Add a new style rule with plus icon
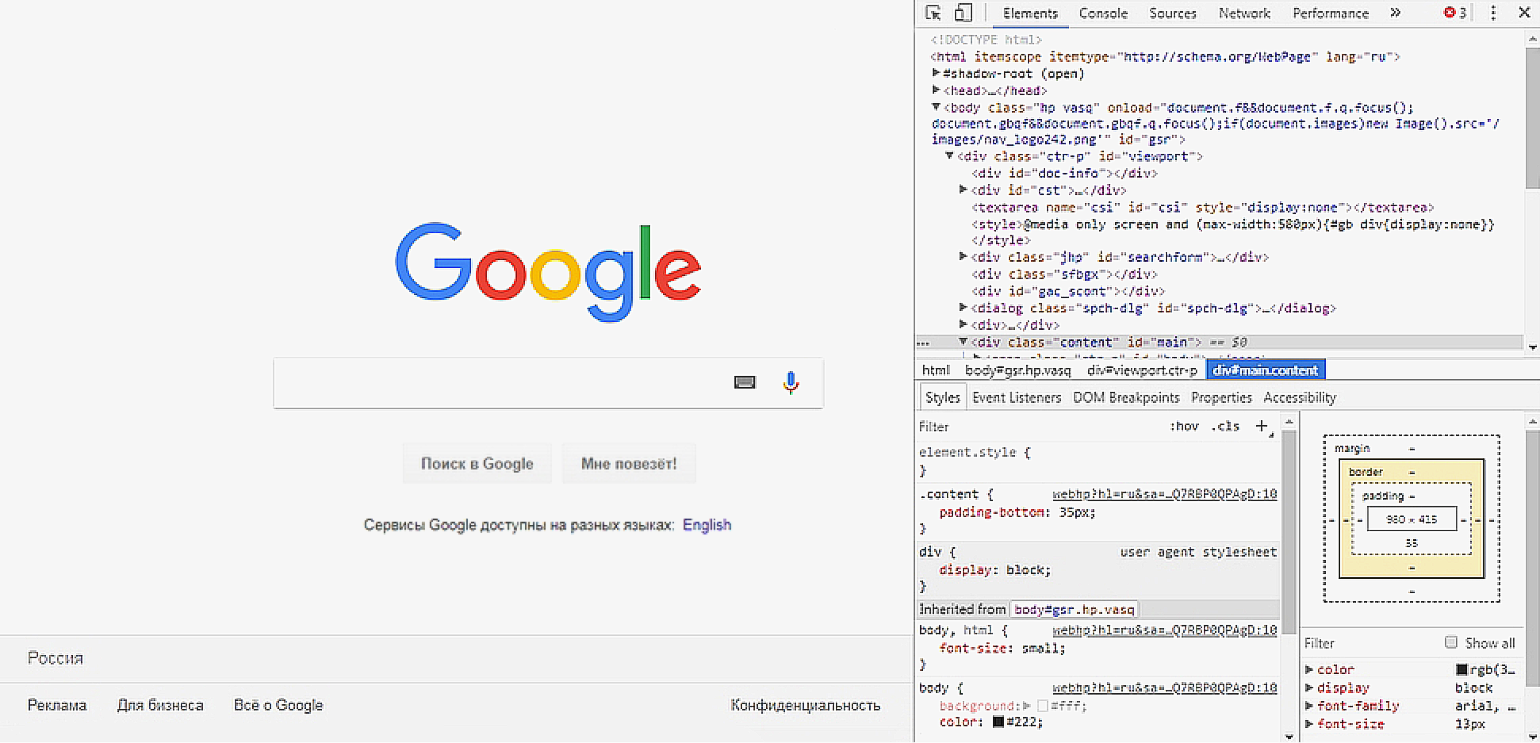1540x743 pixels. click(x=1262, y=426)
